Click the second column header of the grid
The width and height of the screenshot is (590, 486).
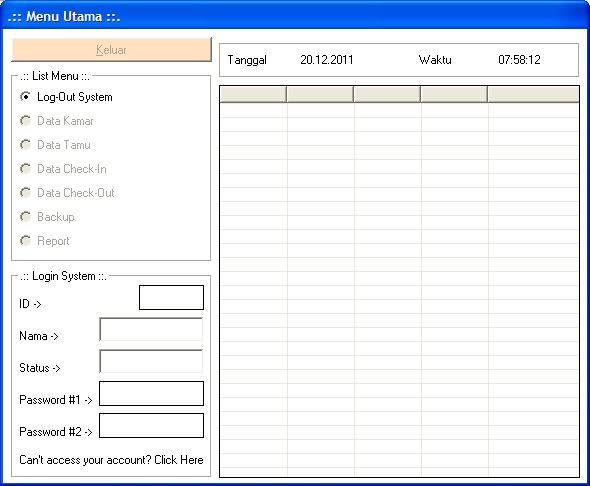pyautogui.click(x=320, y=94)
